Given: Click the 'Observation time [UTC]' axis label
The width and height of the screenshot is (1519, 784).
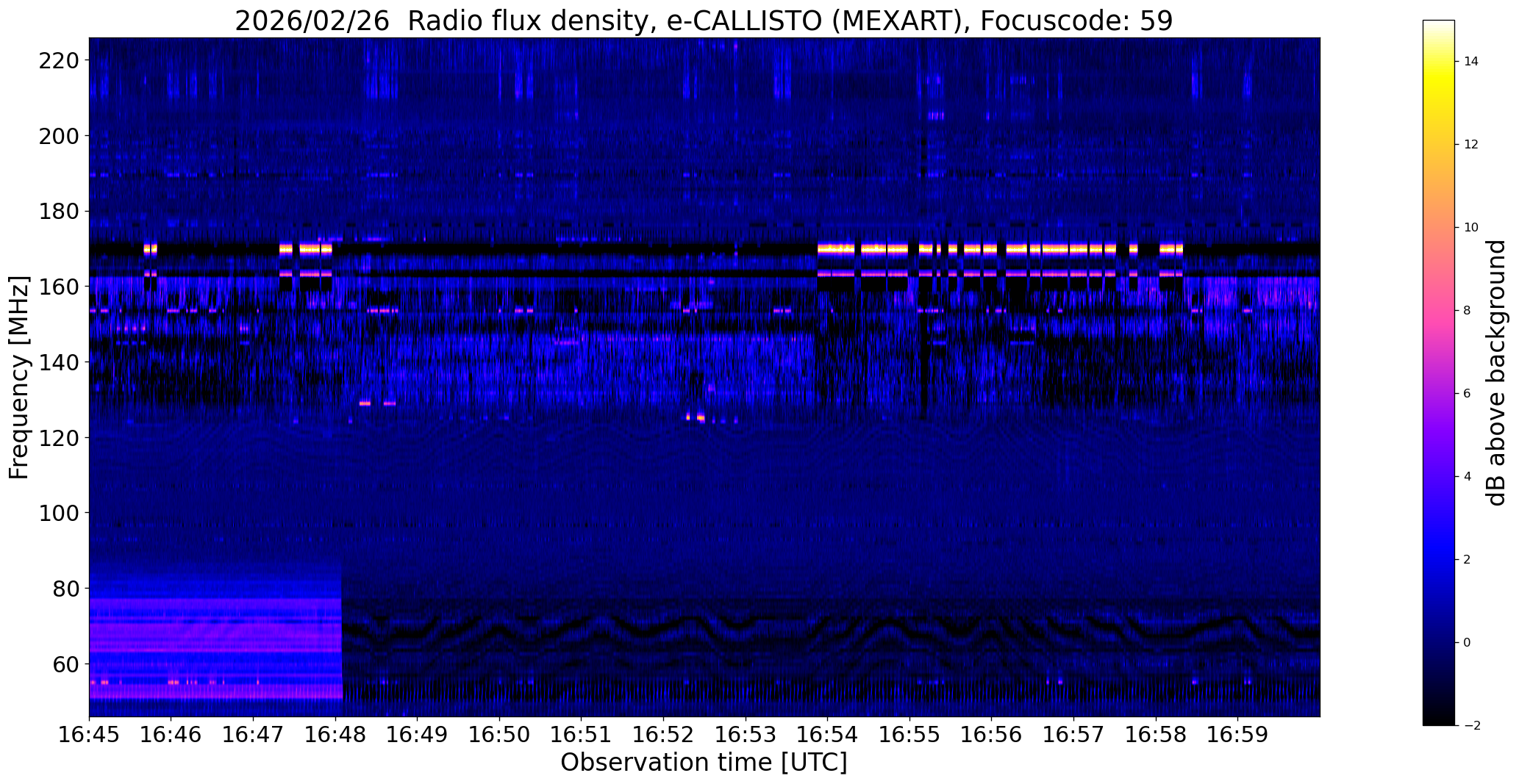Looking at the screenshot, I should 704,763.
